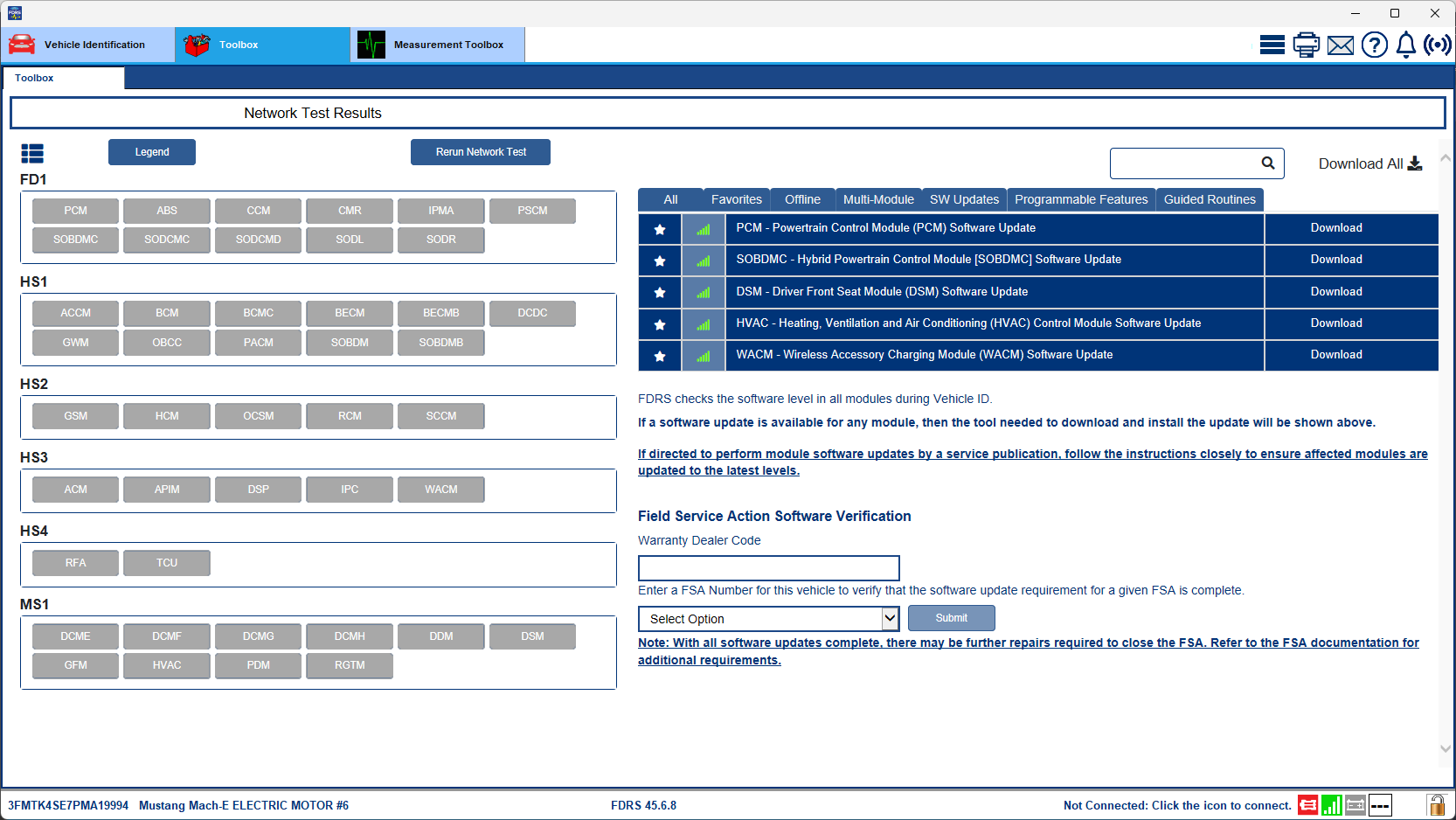Click signal bars icon on HVAC row
The width and height of the screenshot is (1456, 820).
click(704, 324)
